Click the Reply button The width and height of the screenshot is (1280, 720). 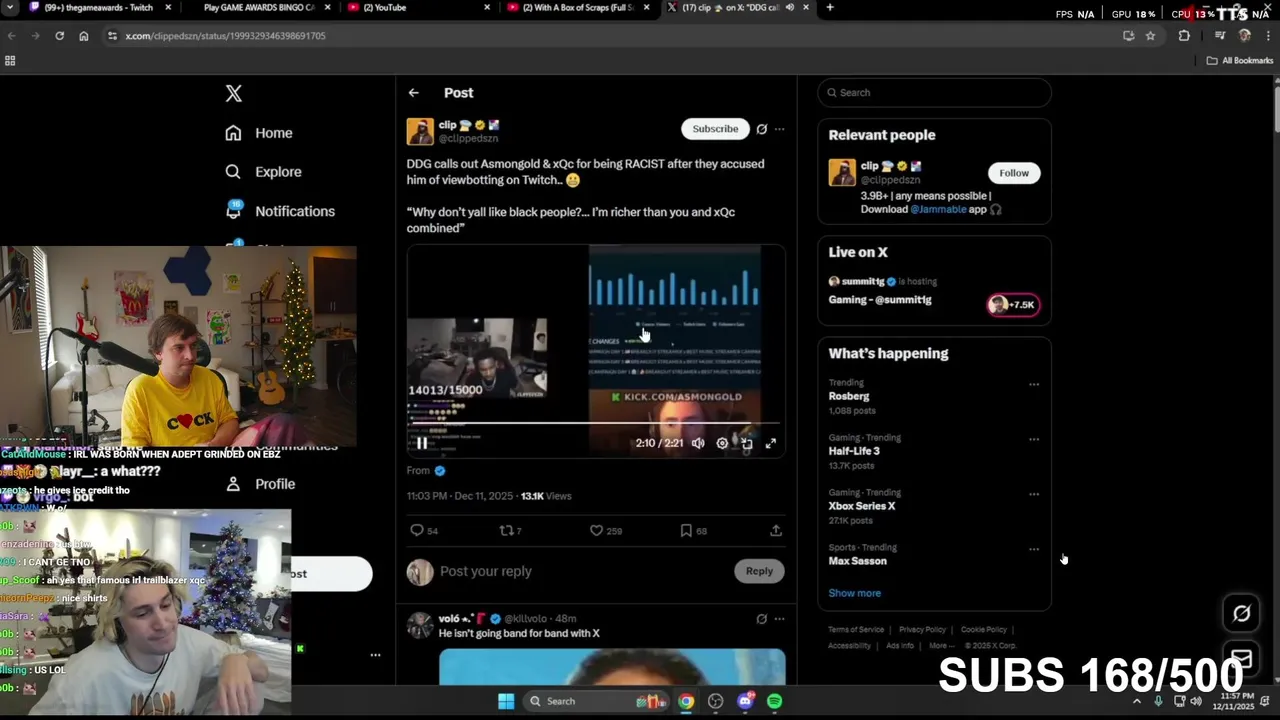[x=759, y=571]
